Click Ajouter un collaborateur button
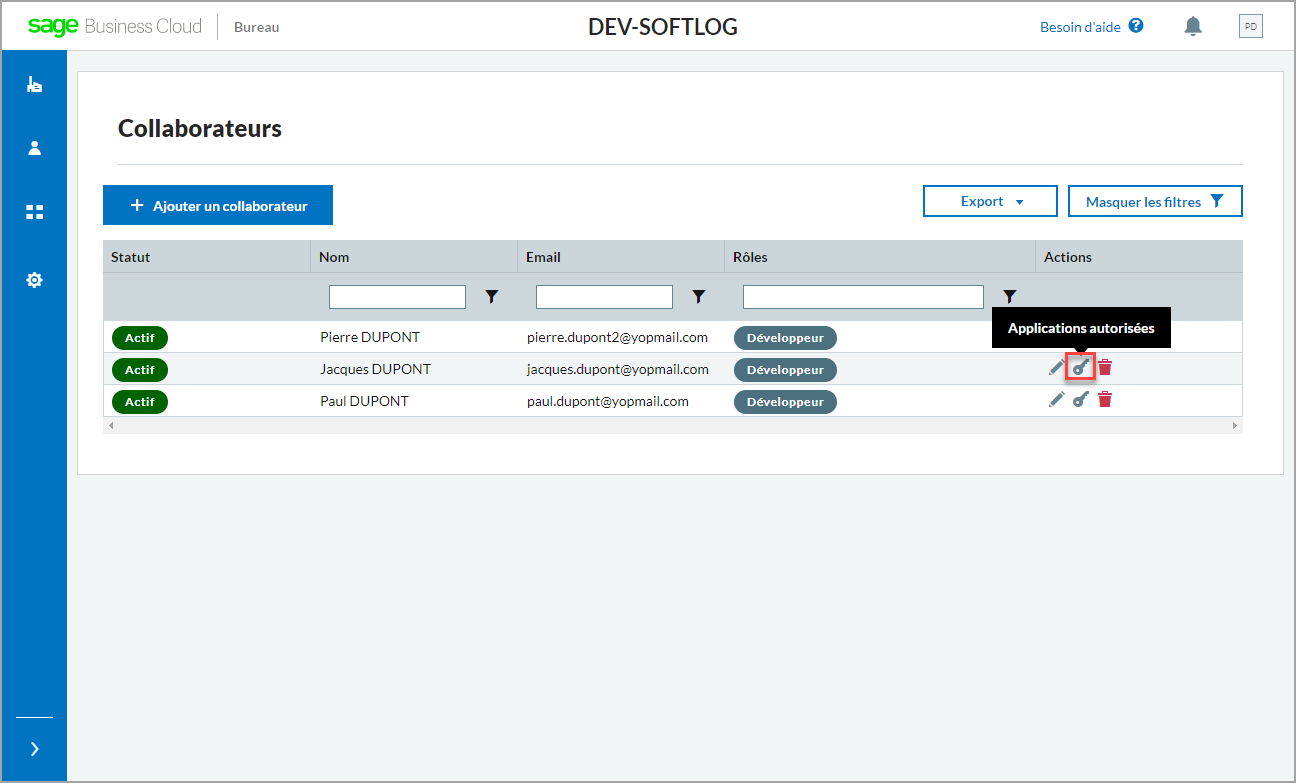Screen dimensions: 1296x783 point(218,205)
